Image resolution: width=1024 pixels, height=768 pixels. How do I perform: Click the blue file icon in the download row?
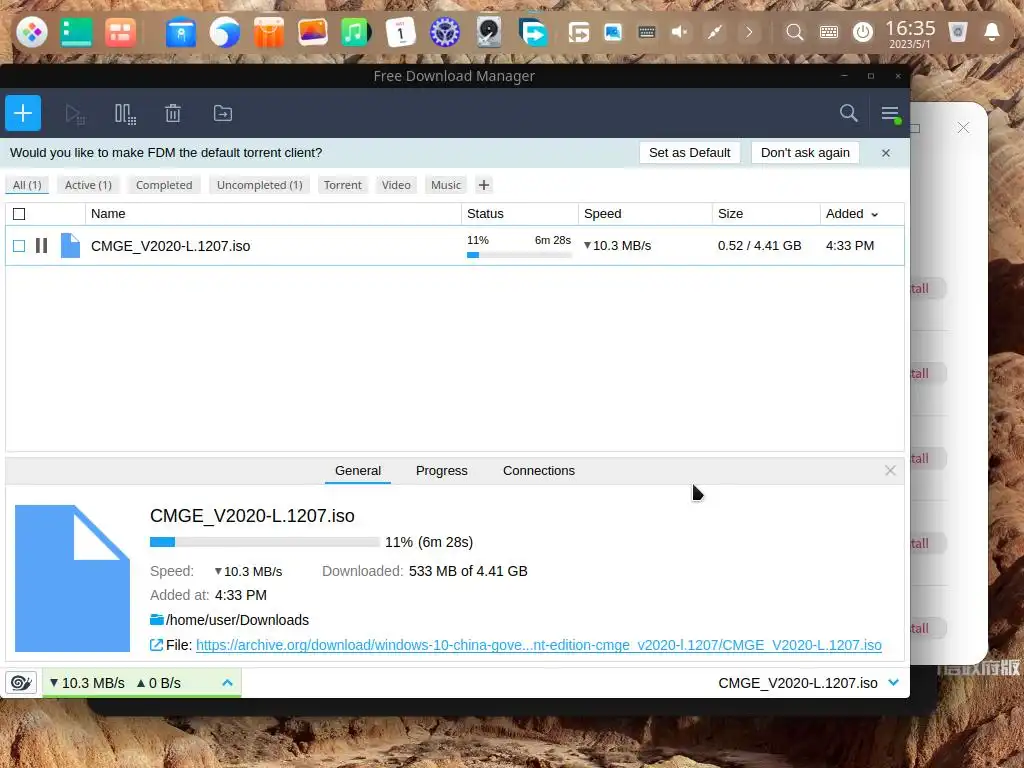[70, 246]
